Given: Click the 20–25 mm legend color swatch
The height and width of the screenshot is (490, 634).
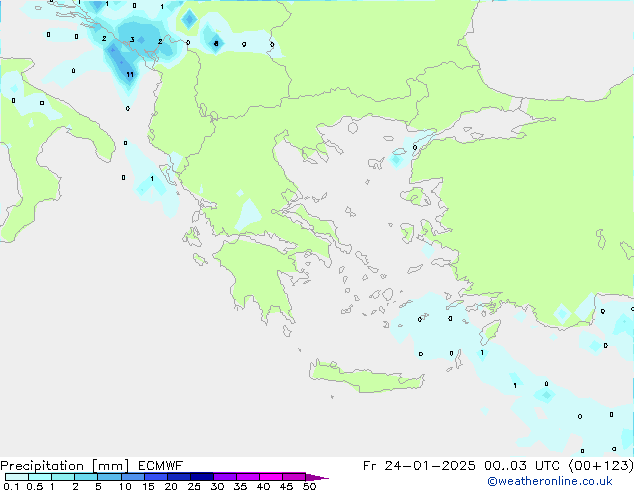Looking at the screenshot, I should [x=179, y=477].
